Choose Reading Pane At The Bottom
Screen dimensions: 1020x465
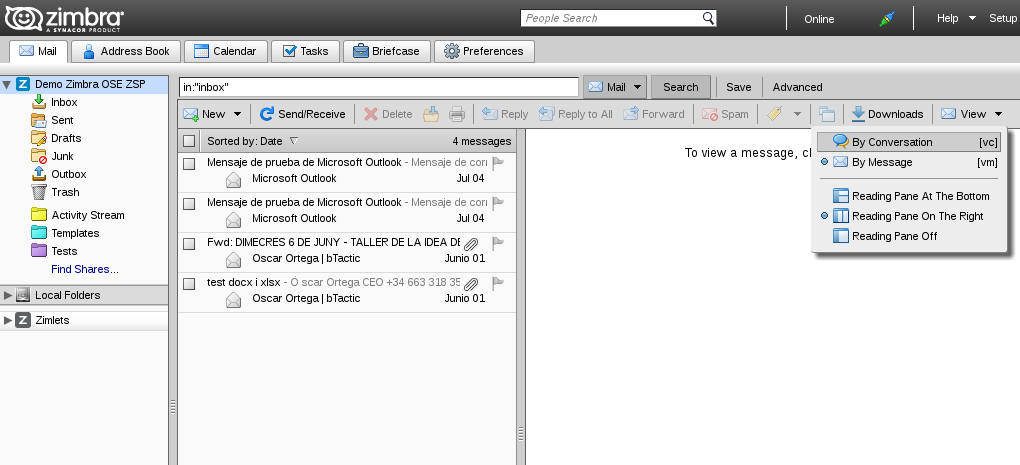tap(920, 196)
